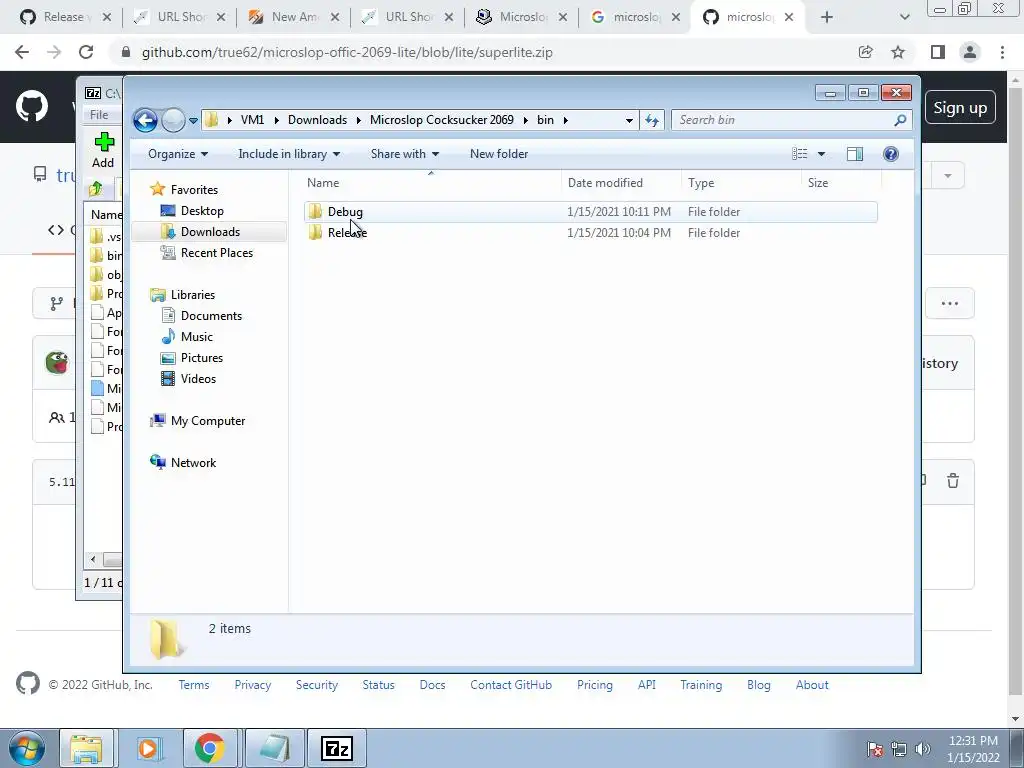Bookmark this page with star icon
Image resolution: width=1024 pixels, height=768 pixels.
pyautogui.click(x=898, y=52)
